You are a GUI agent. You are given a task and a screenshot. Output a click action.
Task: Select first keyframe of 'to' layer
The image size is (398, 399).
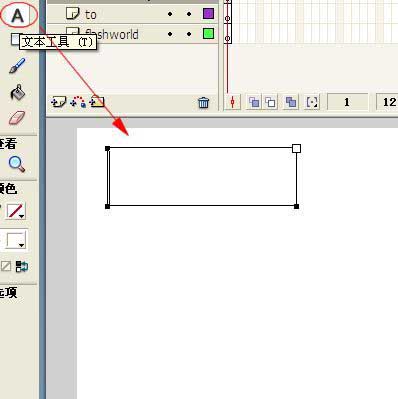click(x=228, y=15)
